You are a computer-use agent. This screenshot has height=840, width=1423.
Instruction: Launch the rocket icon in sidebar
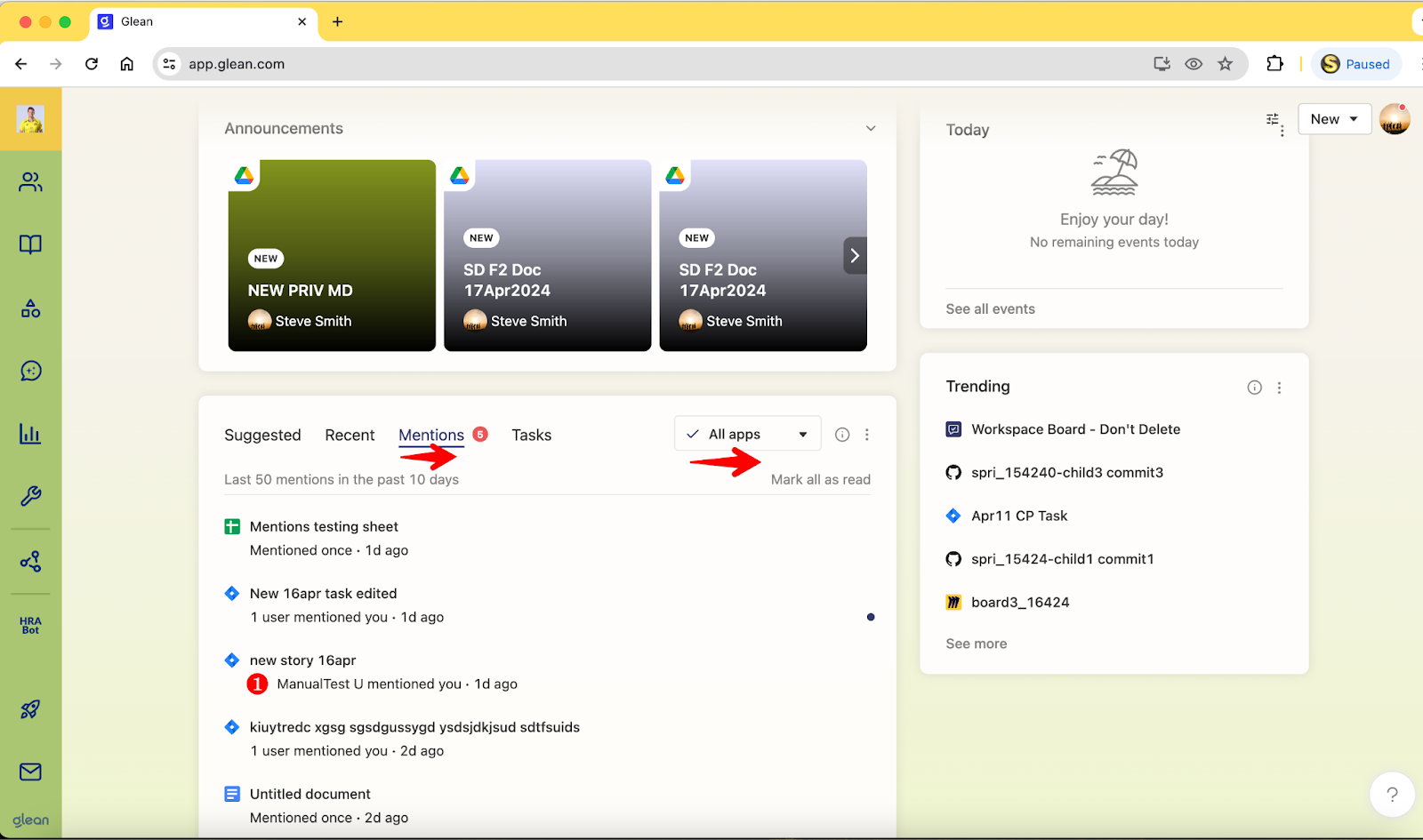click(x=30, y=709)
